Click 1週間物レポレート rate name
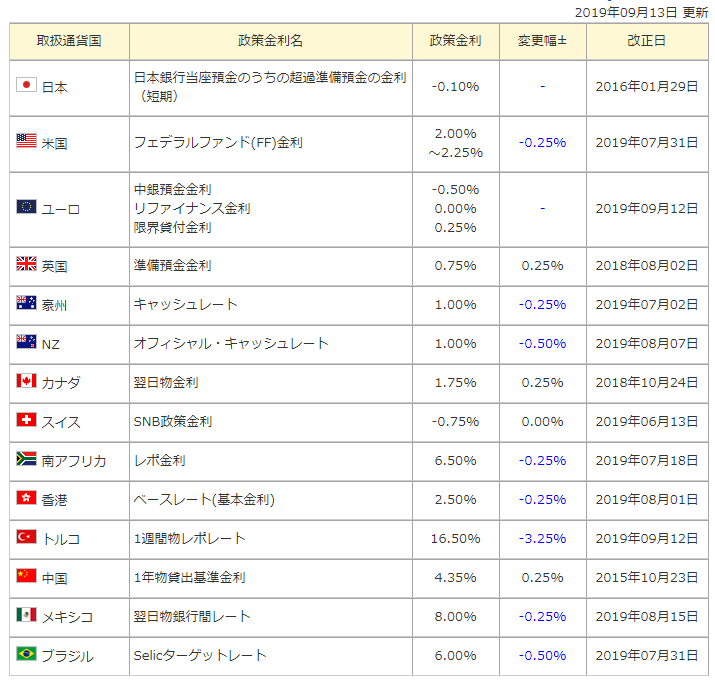The image size is (715, 681). pos(189,539)
